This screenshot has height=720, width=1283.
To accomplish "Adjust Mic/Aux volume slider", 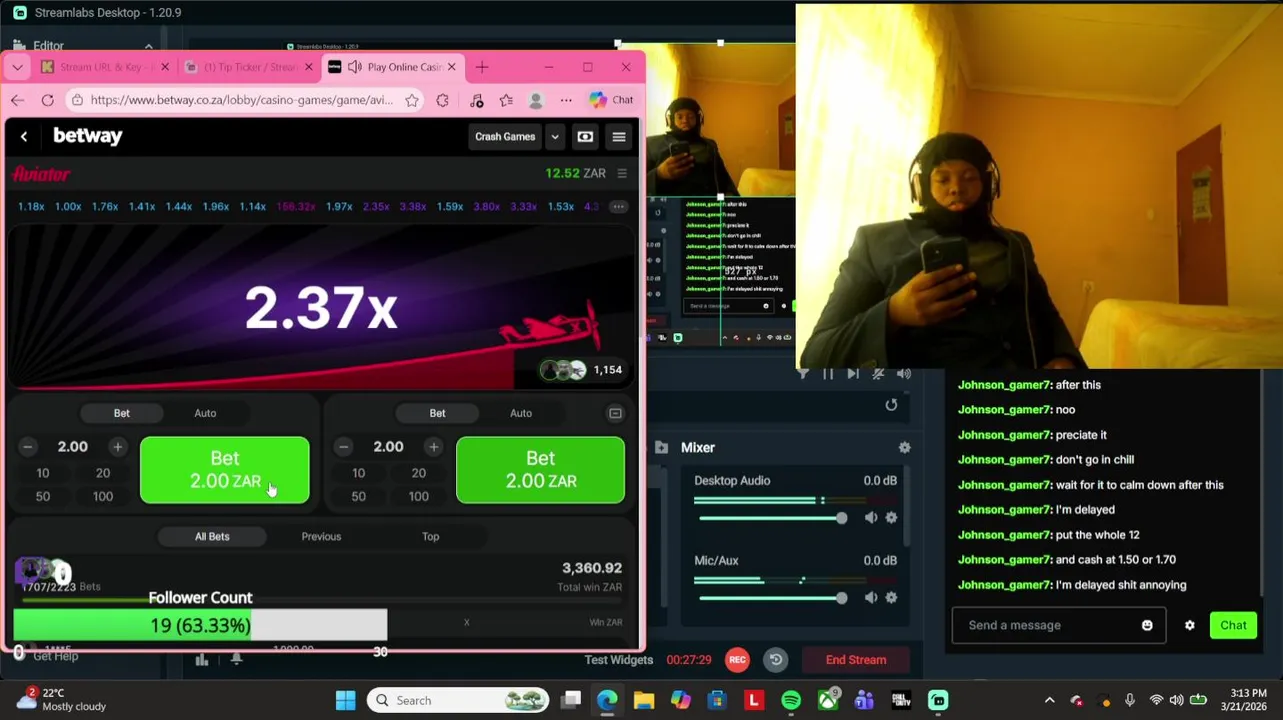I will [841, 598].
